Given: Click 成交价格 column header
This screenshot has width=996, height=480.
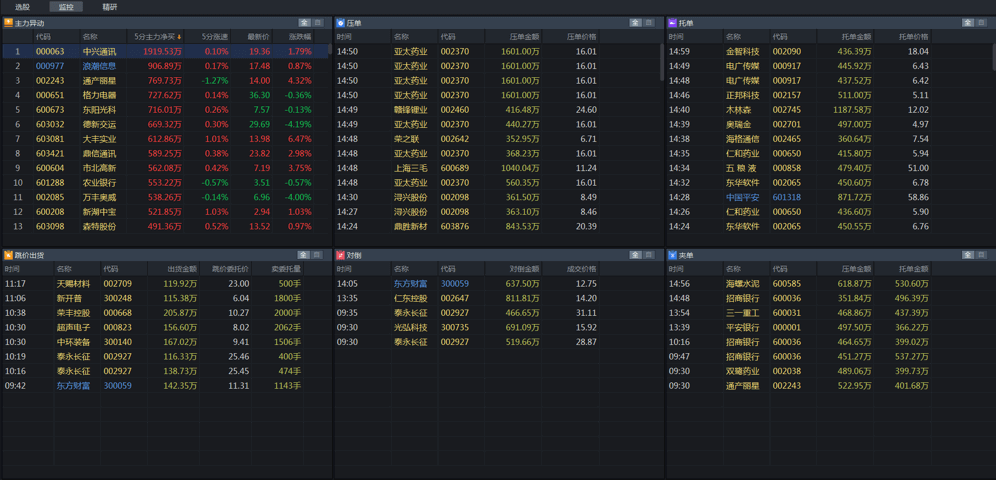Looking at the screenshot, I should [571, 269].
